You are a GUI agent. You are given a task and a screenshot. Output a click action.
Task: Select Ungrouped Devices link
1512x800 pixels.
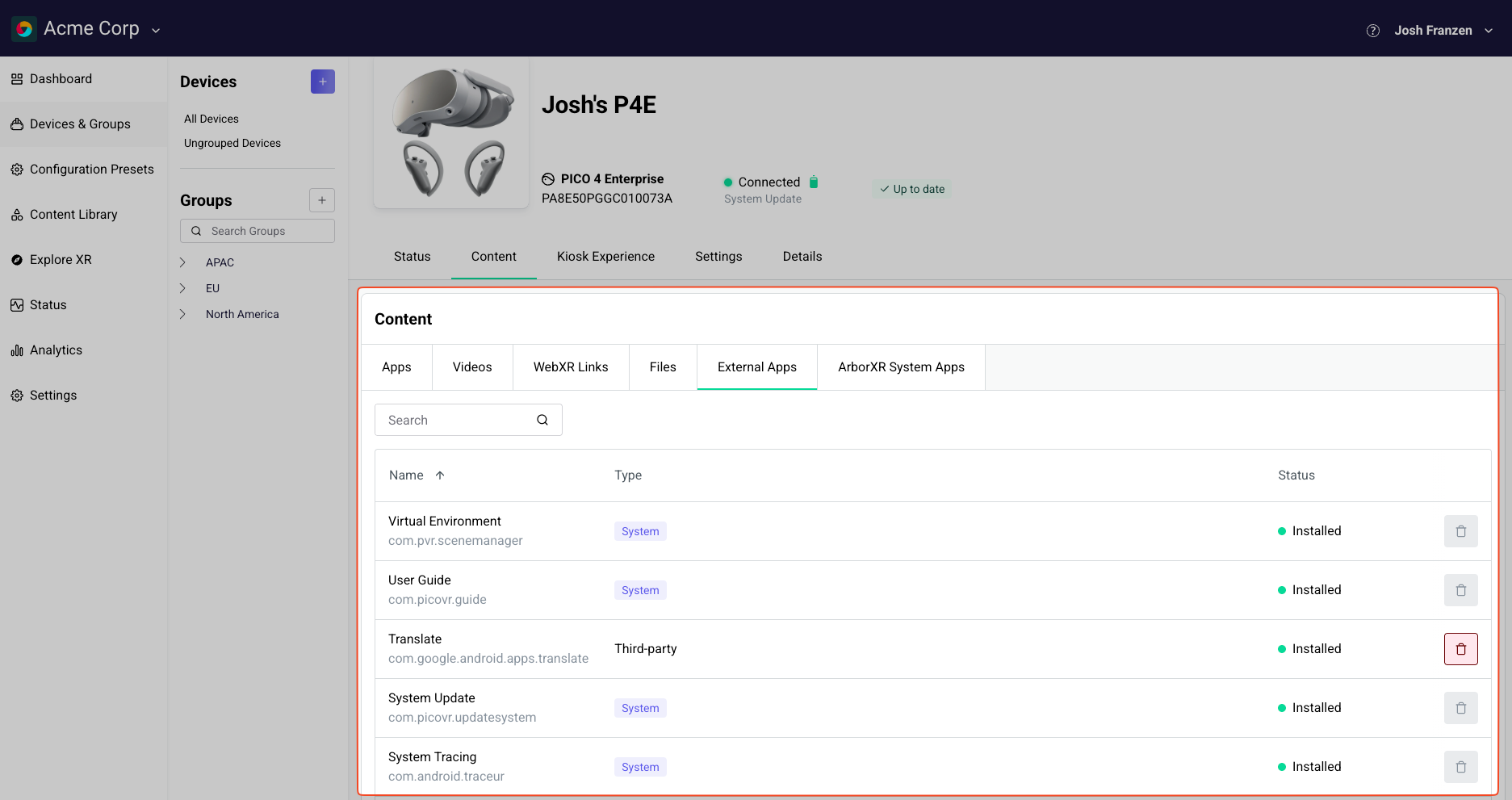(232, 143)
